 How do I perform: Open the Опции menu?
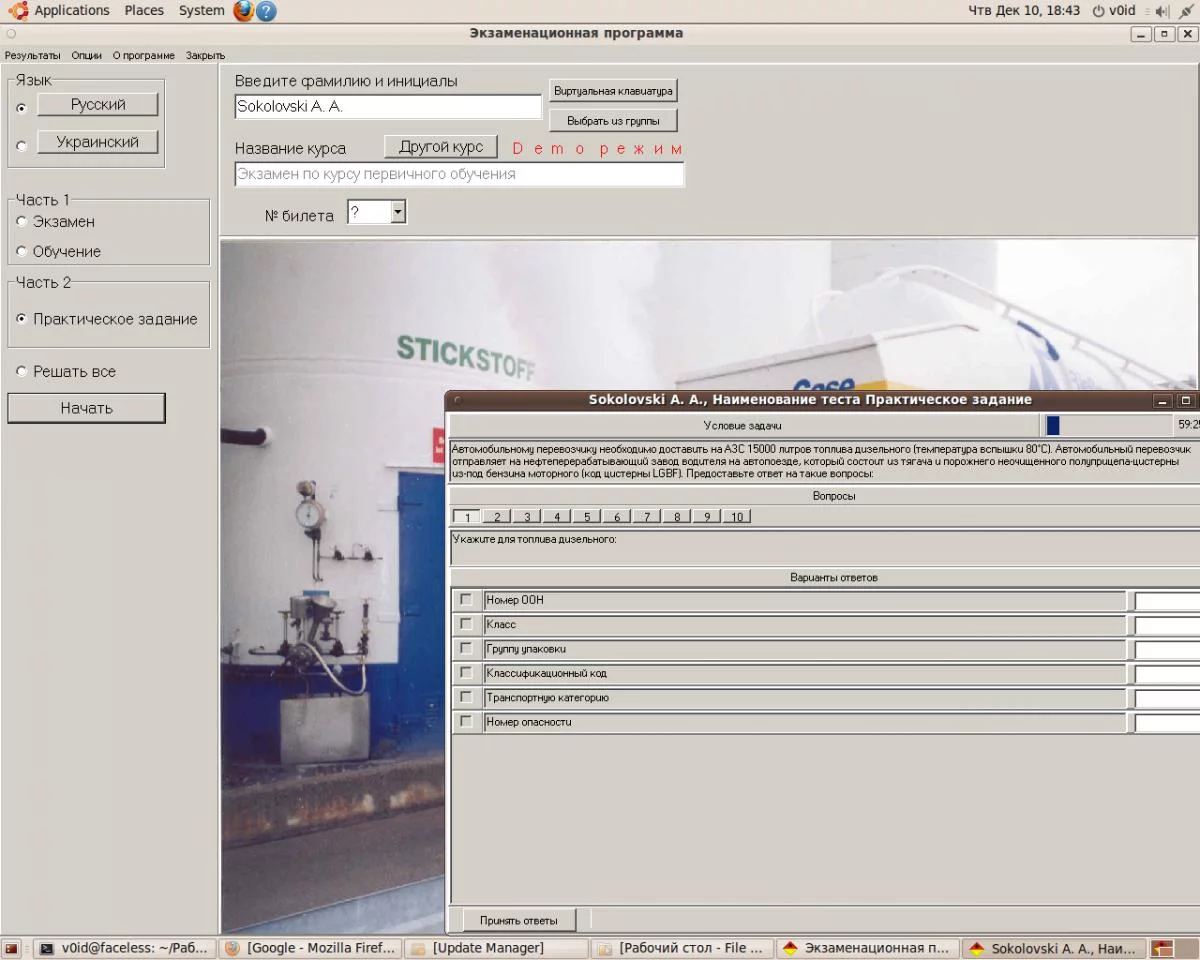pos(87,55)
